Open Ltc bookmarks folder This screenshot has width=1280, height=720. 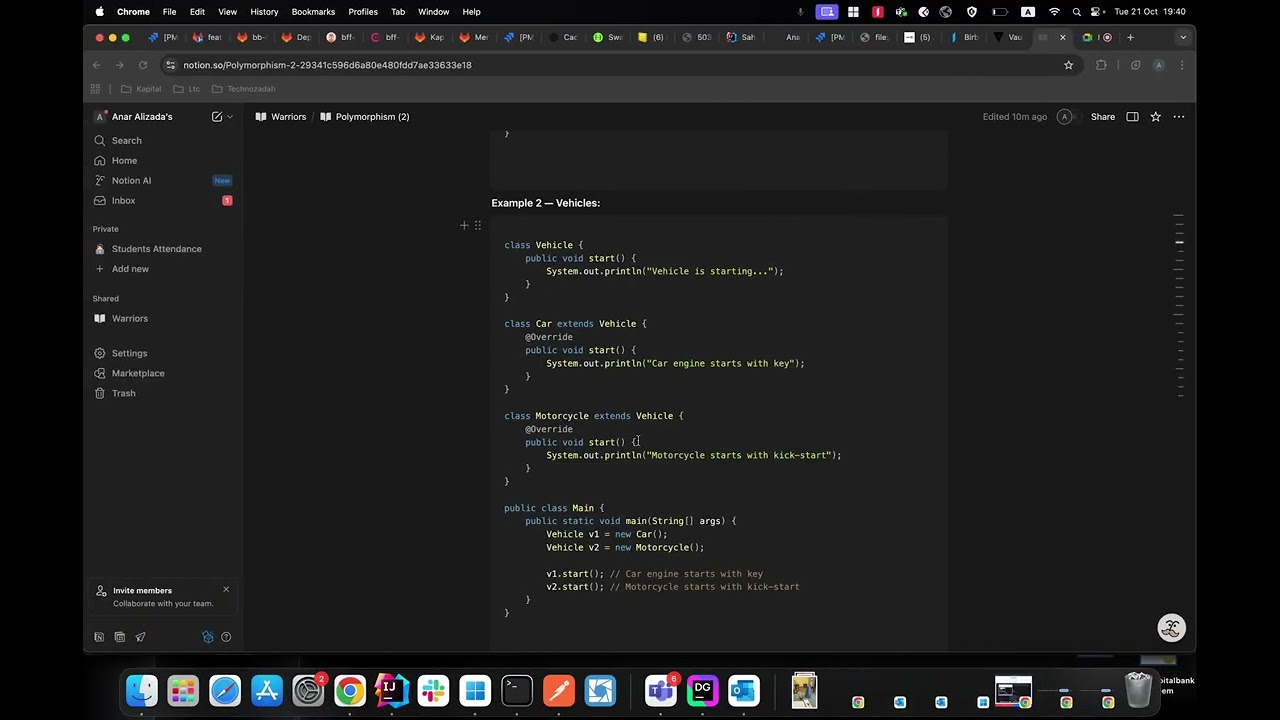187,89
